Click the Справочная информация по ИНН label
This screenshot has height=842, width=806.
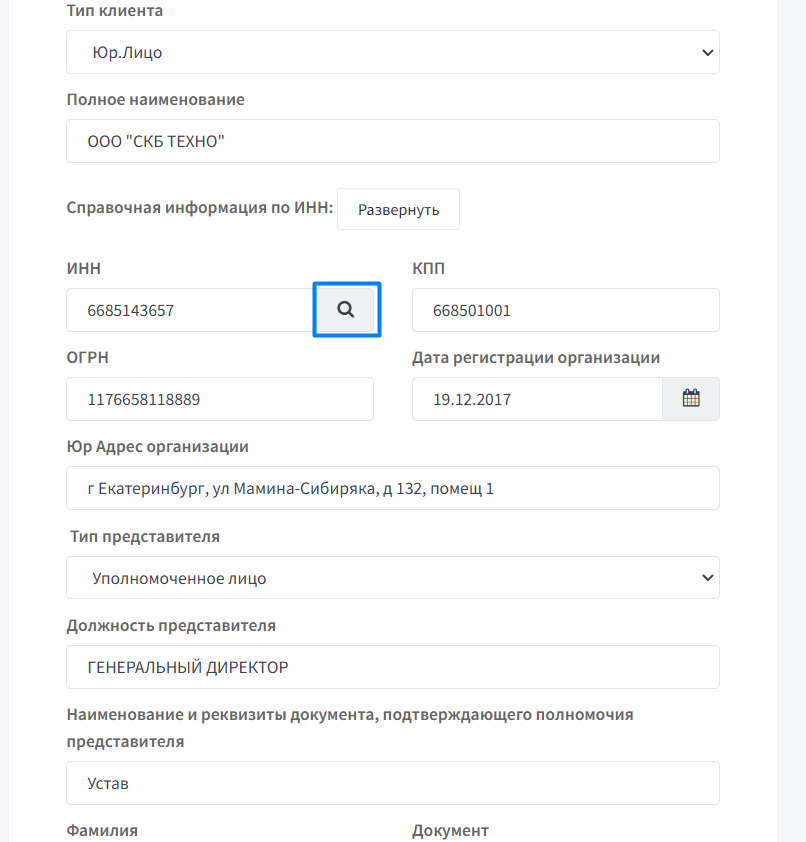[x=200, y=208]
